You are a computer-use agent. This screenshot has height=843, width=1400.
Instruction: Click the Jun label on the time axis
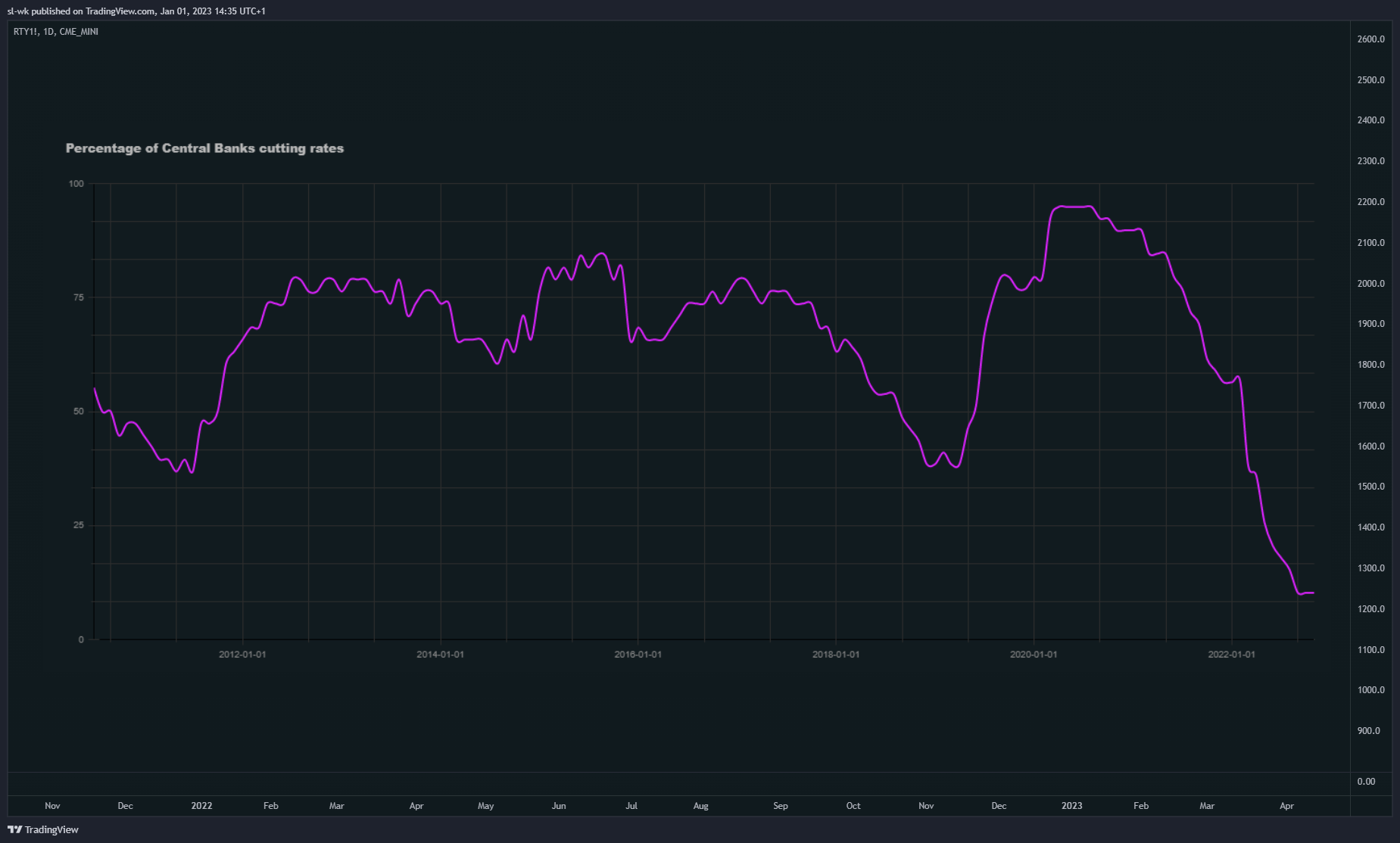click(559, 806)
